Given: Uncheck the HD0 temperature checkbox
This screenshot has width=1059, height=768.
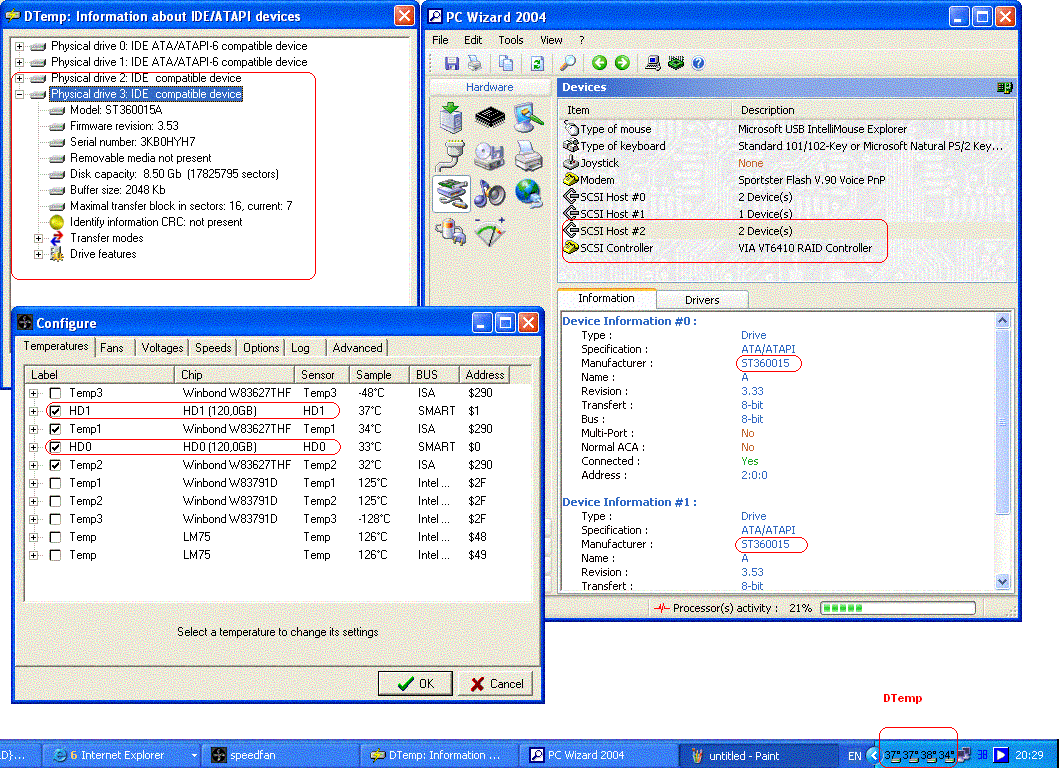Looking at the screenshot, I should [x=55, y=446].
